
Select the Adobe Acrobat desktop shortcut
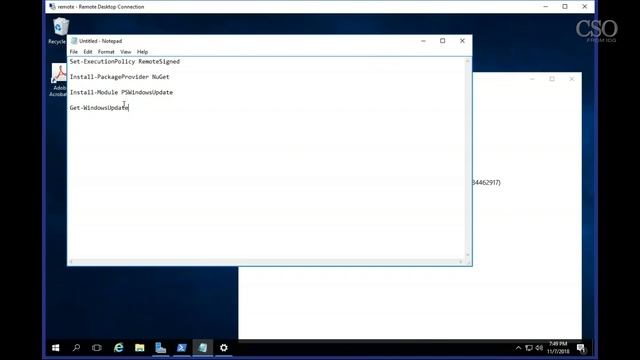(x=59, y=80)
